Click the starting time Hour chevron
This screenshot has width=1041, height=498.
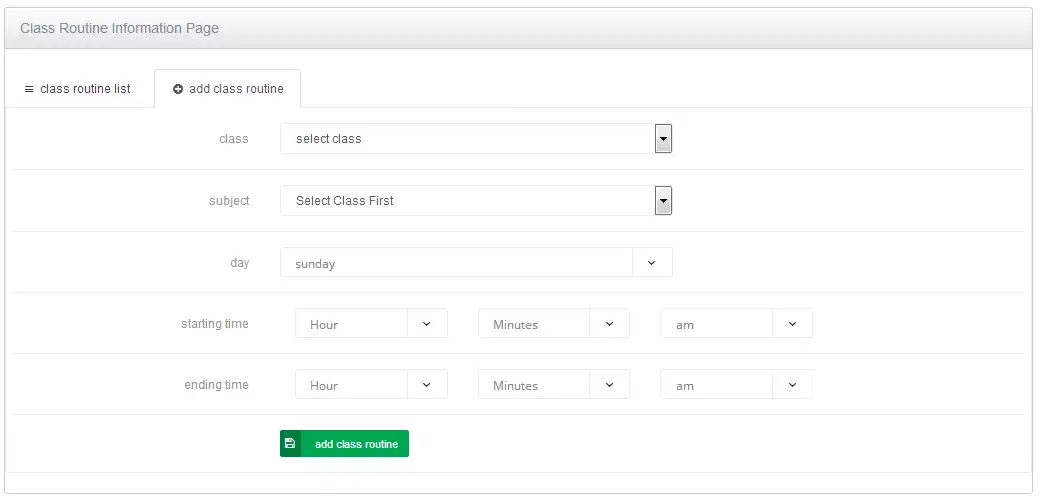coord(427,324)
